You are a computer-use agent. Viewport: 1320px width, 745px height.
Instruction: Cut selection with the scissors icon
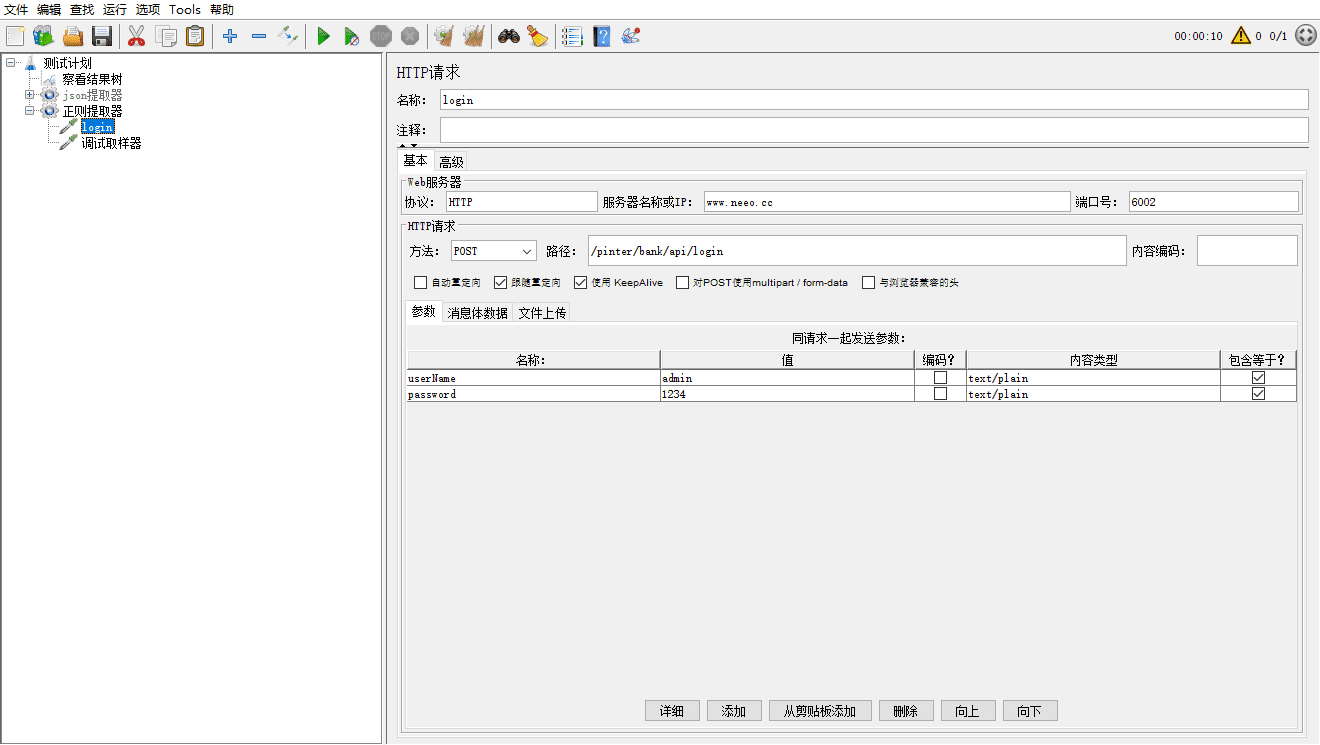point(137,37)
